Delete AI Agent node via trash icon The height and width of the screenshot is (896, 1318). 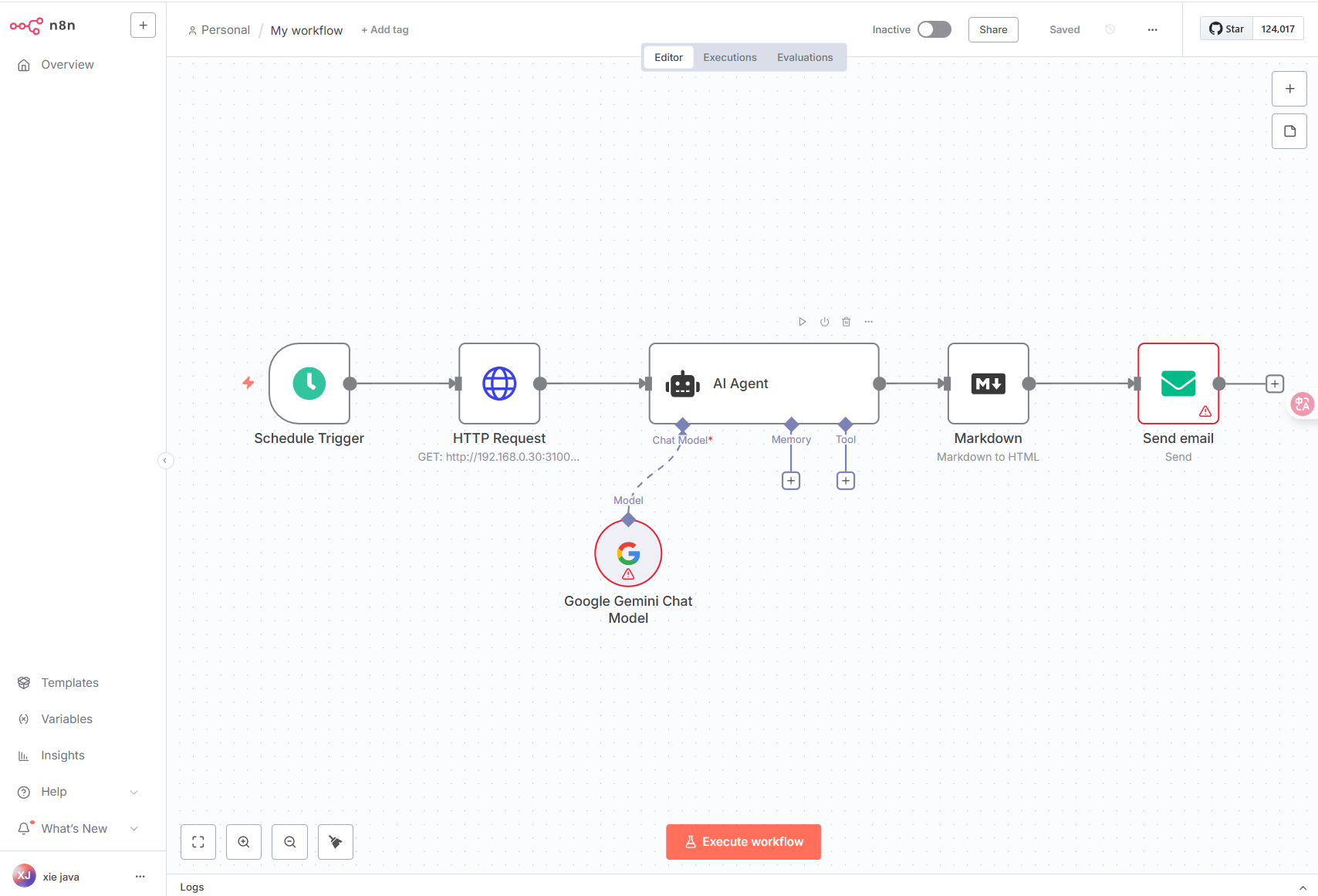click(x=847, y=322)
